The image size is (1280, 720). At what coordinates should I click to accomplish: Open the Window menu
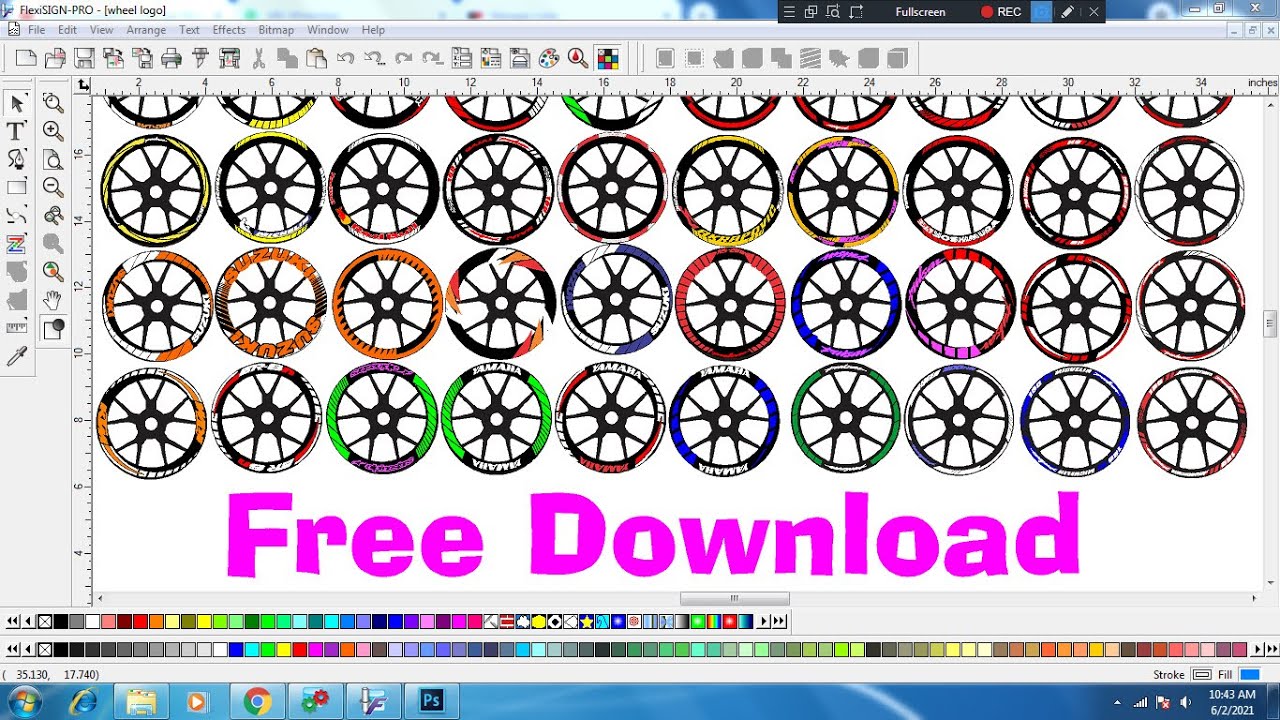point(328,30)
